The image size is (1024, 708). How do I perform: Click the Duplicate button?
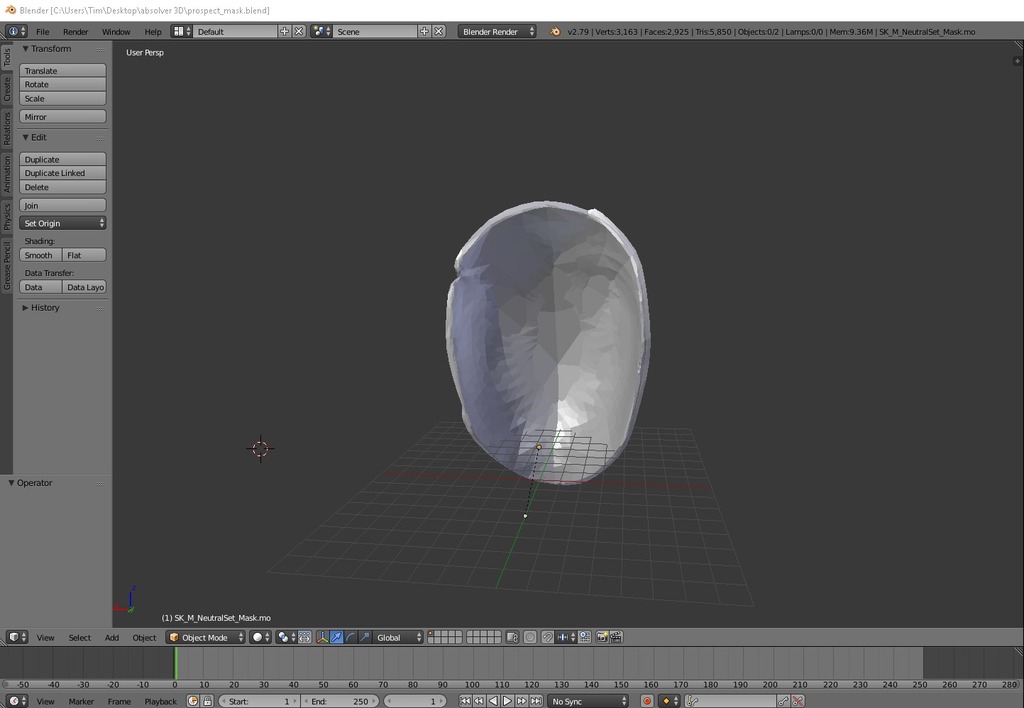point(63,159)
